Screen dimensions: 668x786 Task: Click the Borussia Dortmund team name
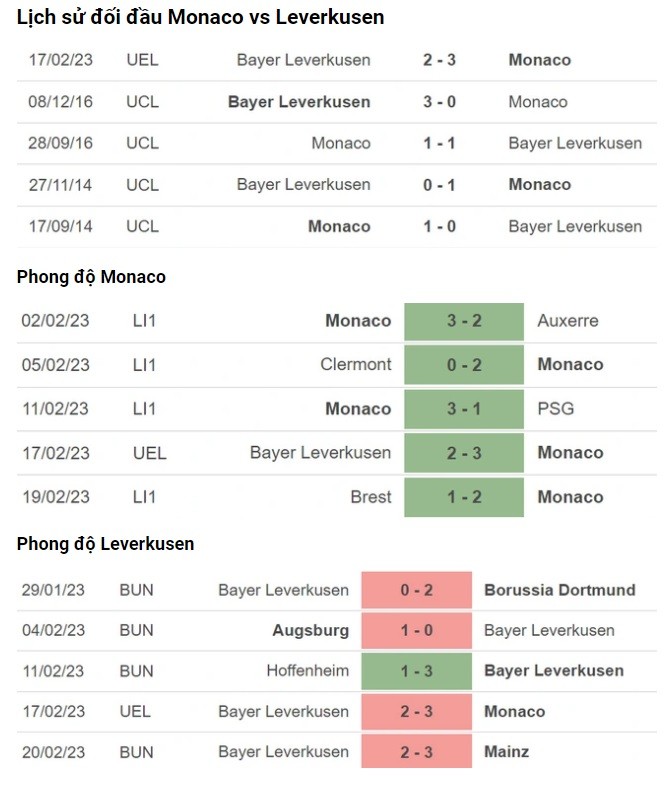559,590
